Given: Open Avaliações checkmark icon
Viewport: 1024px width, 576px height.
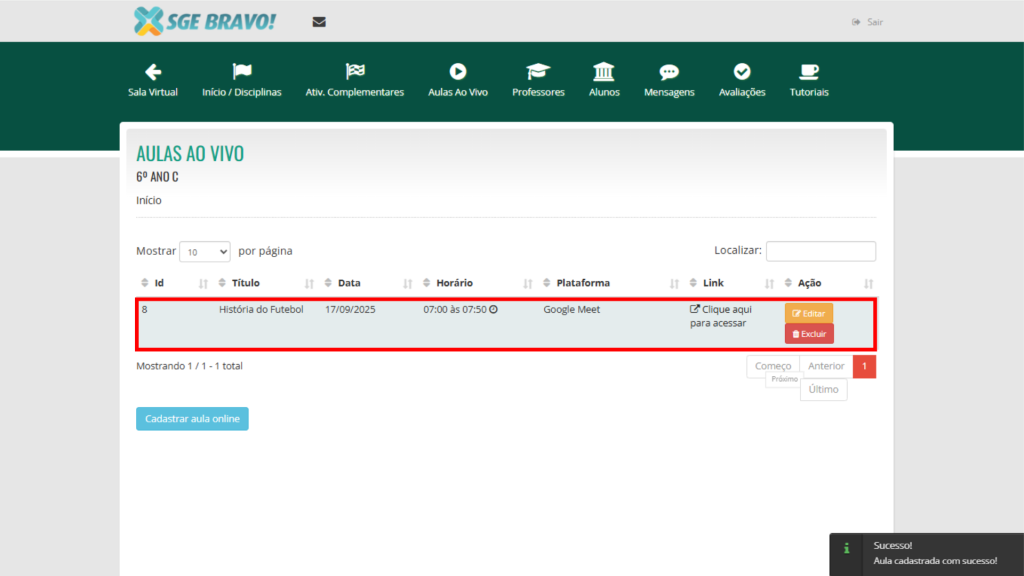Looking at the screenshot, I should click(x=742, y=72).
